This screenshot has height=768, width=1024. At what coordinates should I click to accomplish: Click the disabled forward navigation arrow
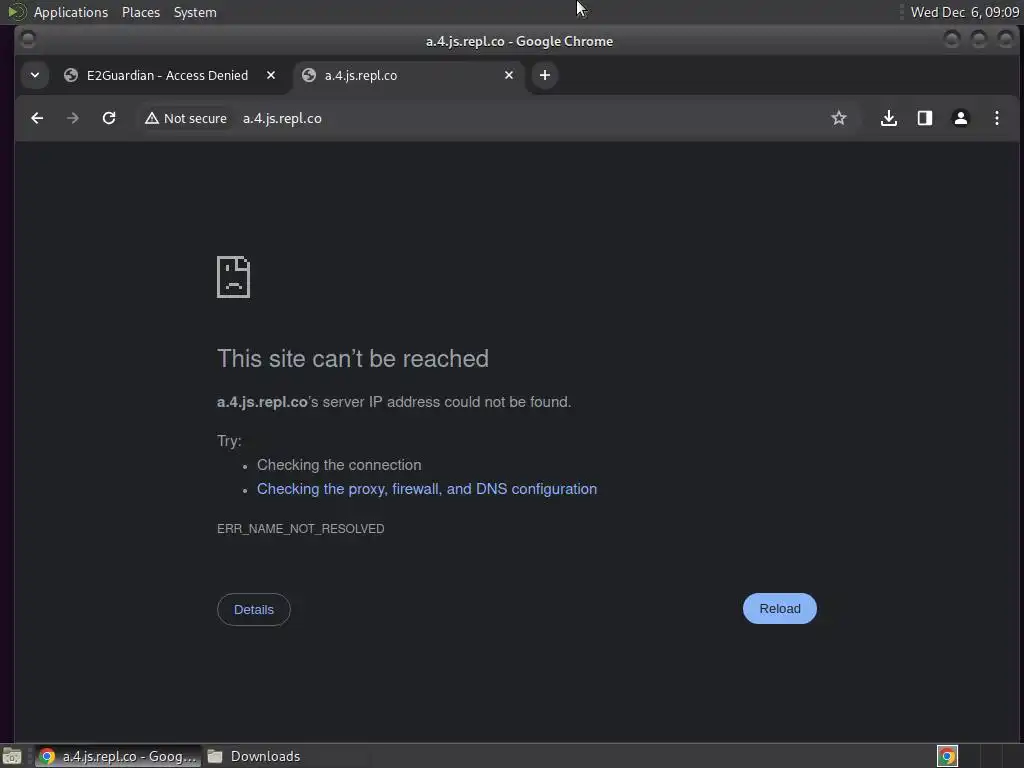tap(72, 118)
